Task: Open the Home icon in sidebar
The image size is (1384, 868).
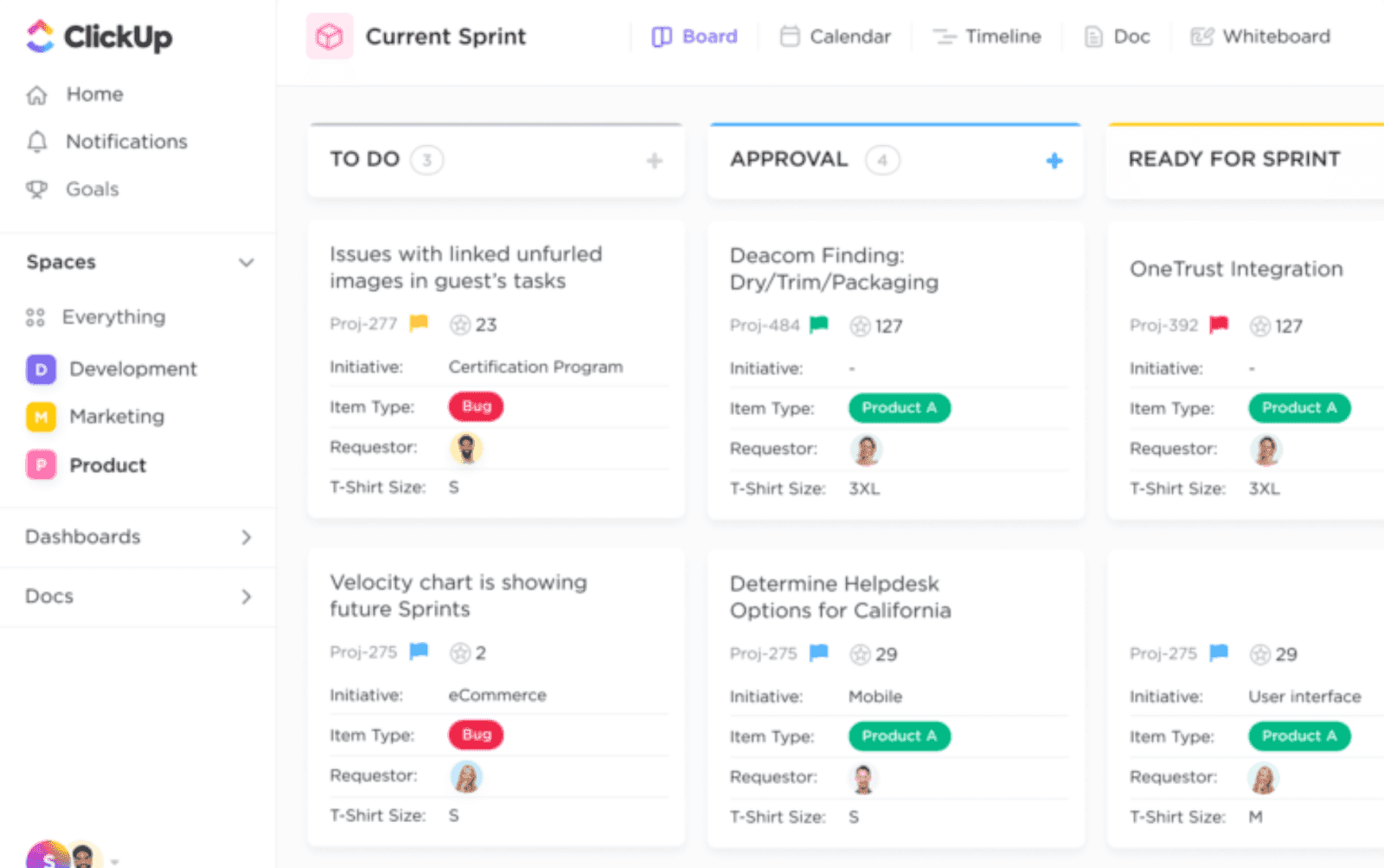Action: click(36, 94)
